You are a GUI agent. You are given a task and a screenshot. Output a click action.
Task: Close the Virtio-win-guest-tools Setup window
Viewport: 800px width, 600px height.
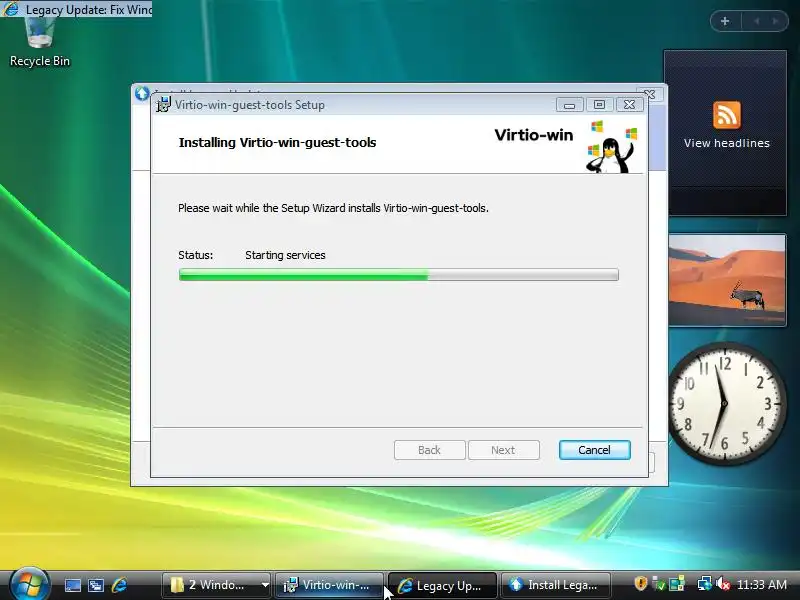click(x=630, y=105)
